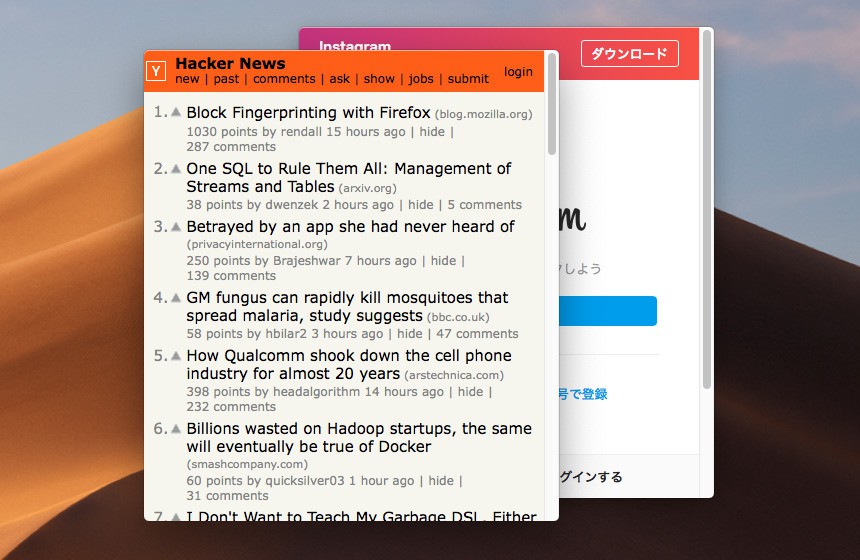Click the Instagram window scrollbar
This screenshot has height=560, width=860.
click(x=706, y=210)
